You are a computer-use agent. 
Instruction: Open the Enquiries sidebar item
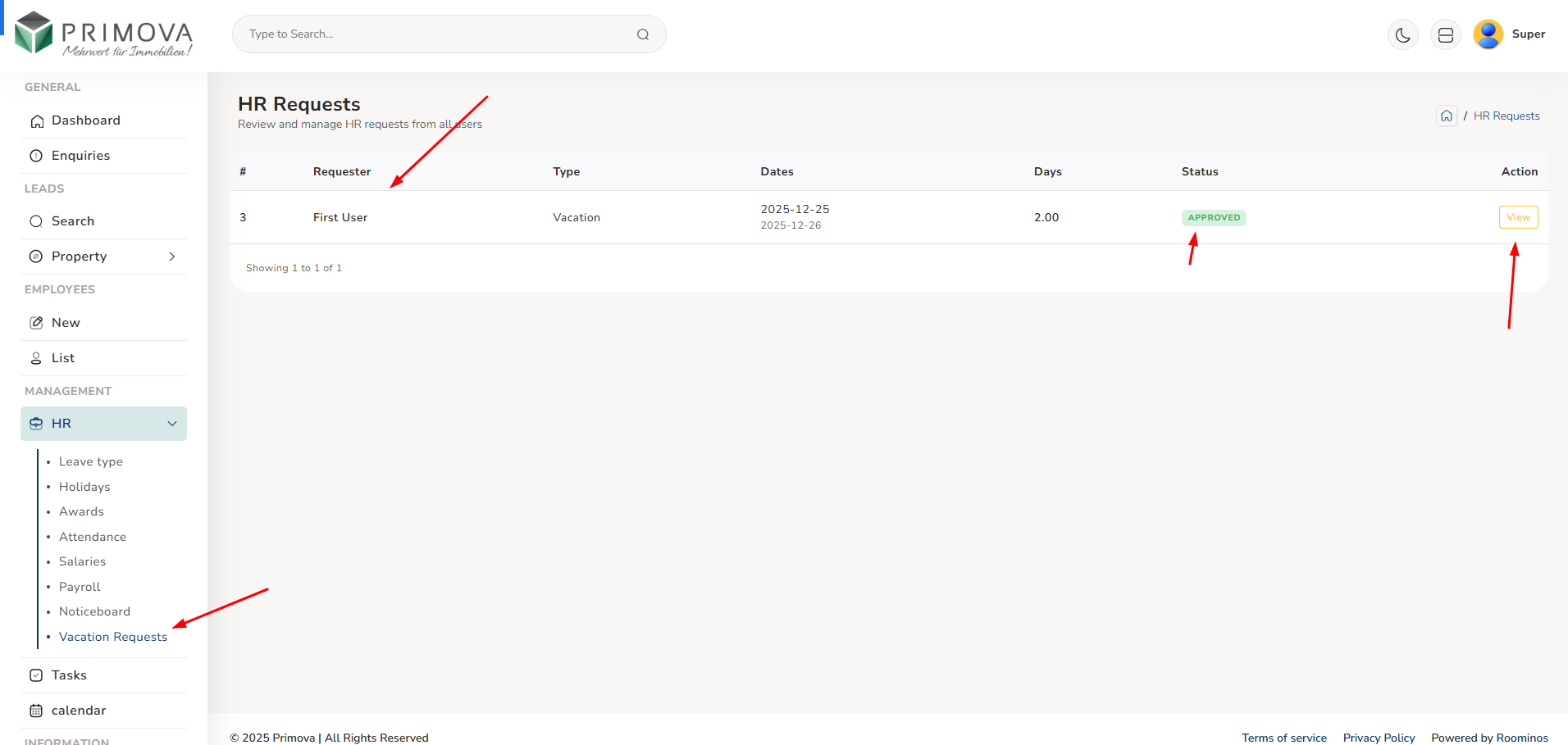point(80,156)
